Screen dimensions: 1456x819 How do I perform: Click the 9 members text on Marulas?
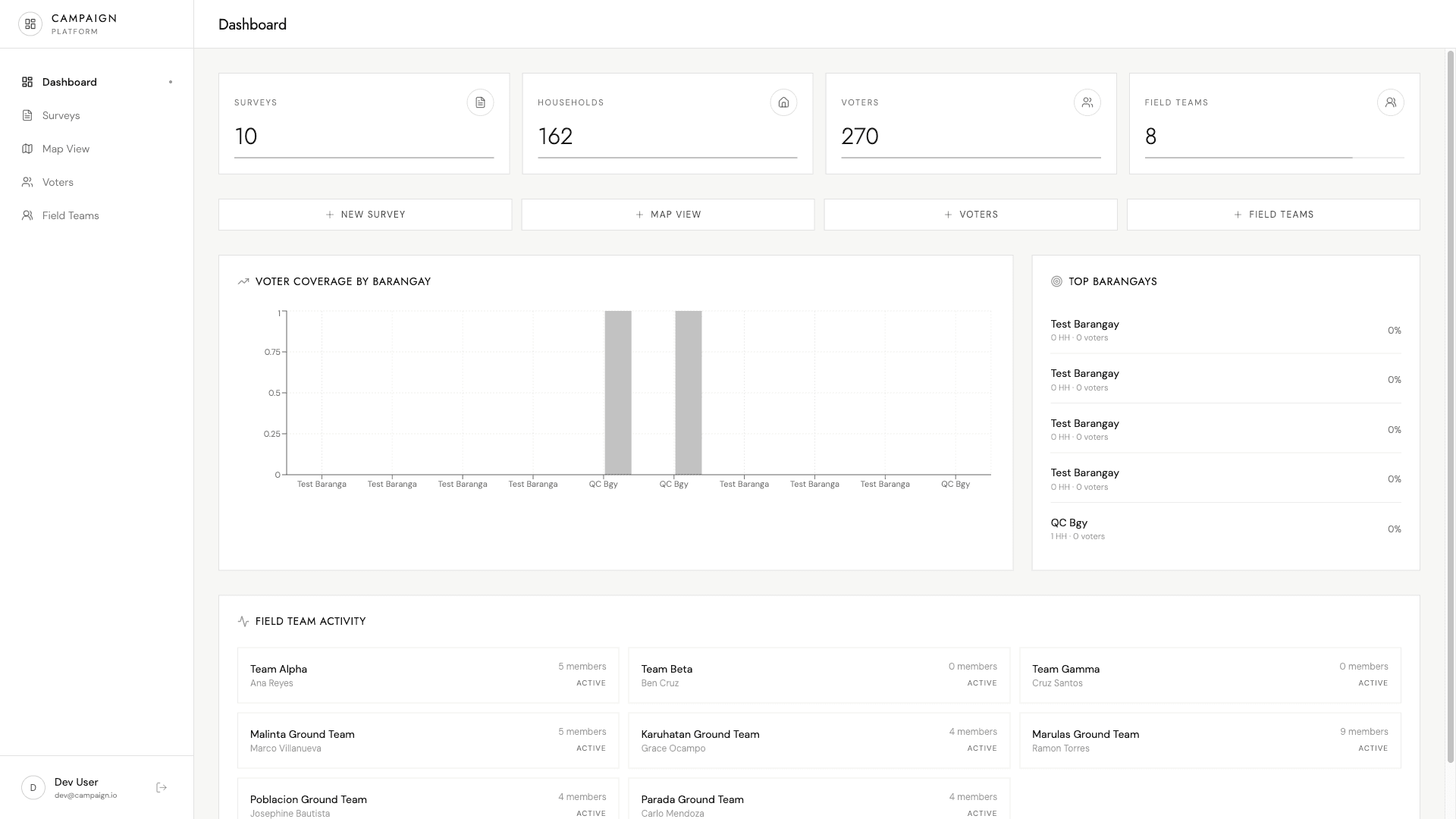1363,732
